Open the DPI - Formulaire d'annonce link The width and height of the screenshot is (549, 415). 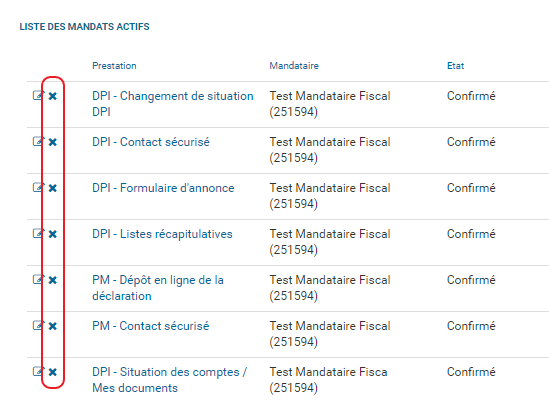[163, 188]
